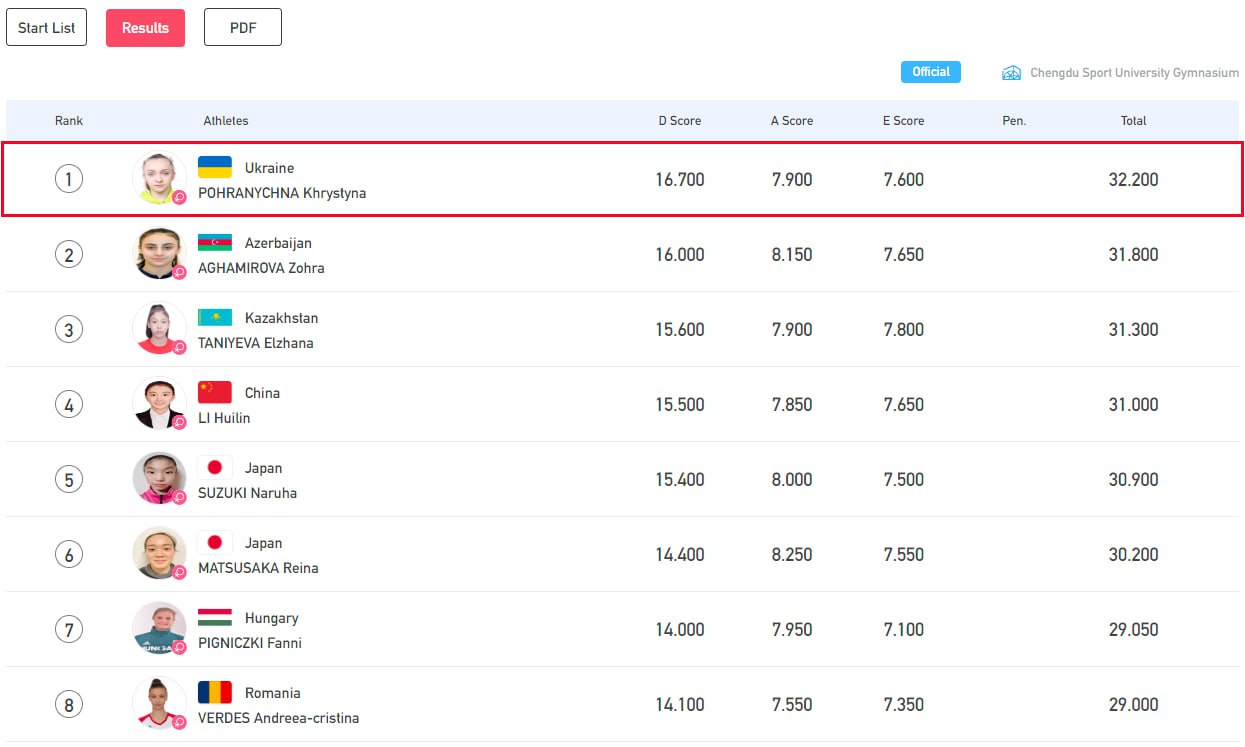The height and width of the screenshot is (747, 1245).
Task: Click the China flag icon
Action: coord(215,392)
